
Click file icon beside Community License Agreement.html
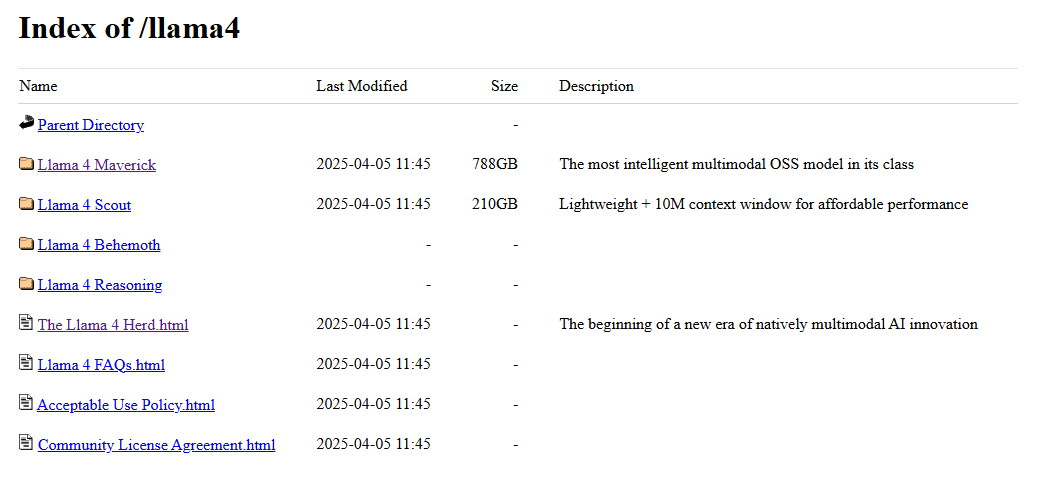[26, 443]
